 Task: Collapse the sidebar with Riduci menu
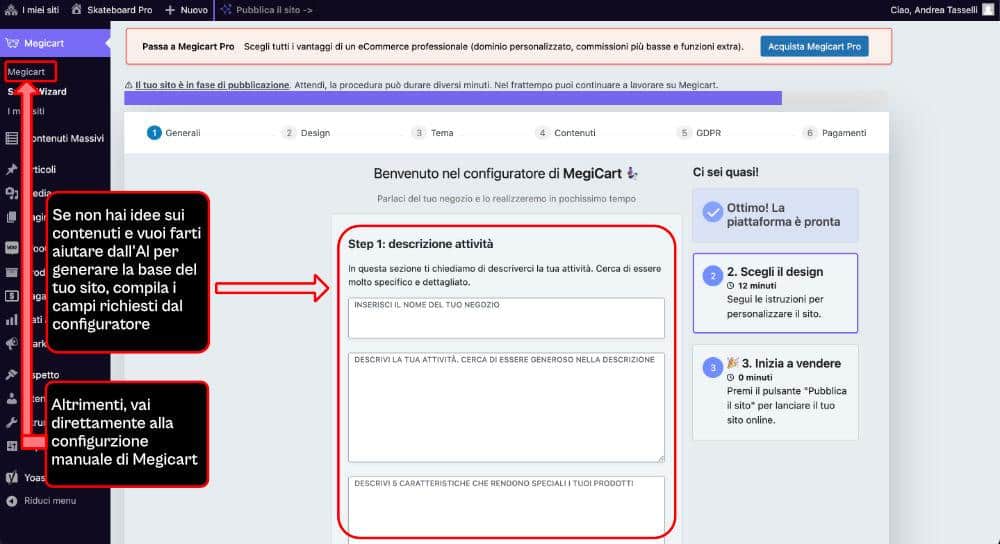(x=41, y=501)
